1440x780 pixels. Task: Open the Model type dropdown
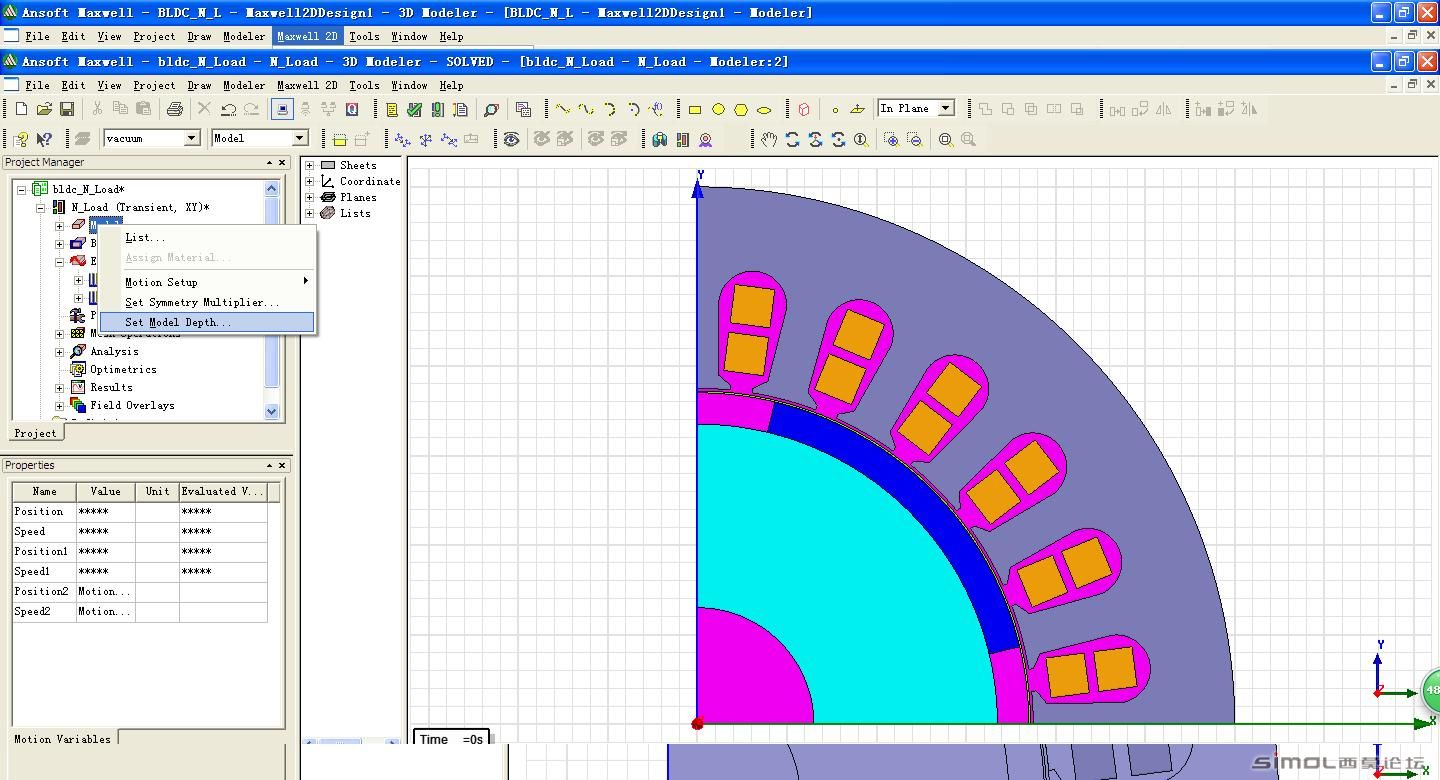click(x=299, y=138)
